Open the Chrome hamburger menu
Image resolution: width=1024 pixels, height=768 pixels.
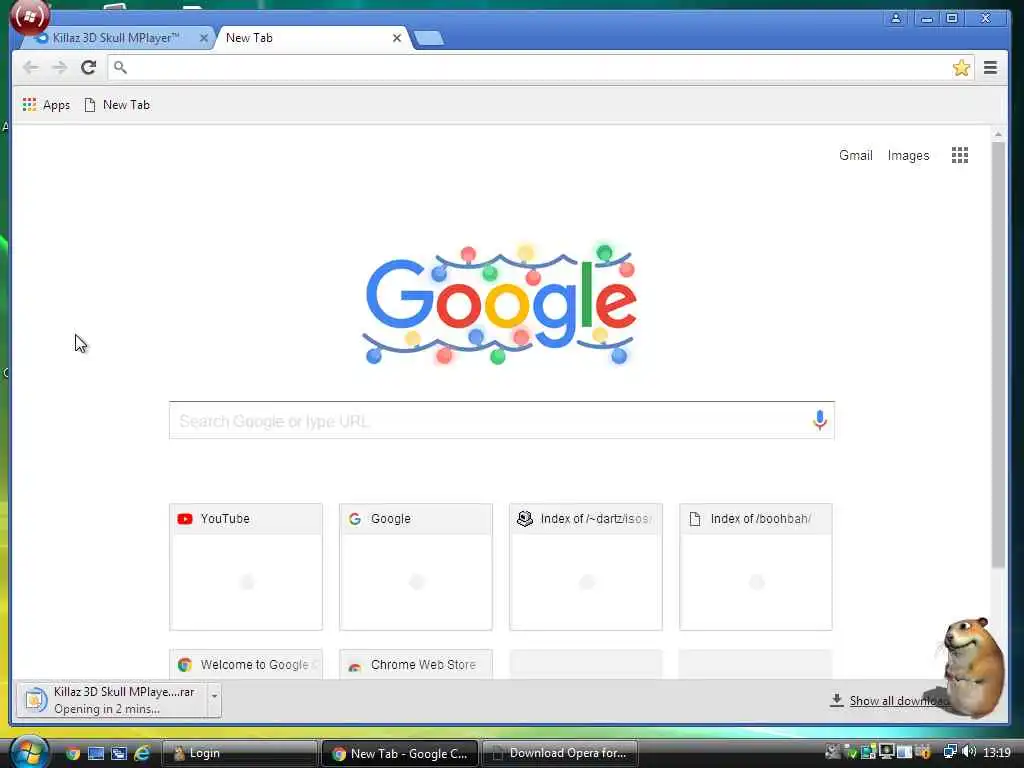990,67
